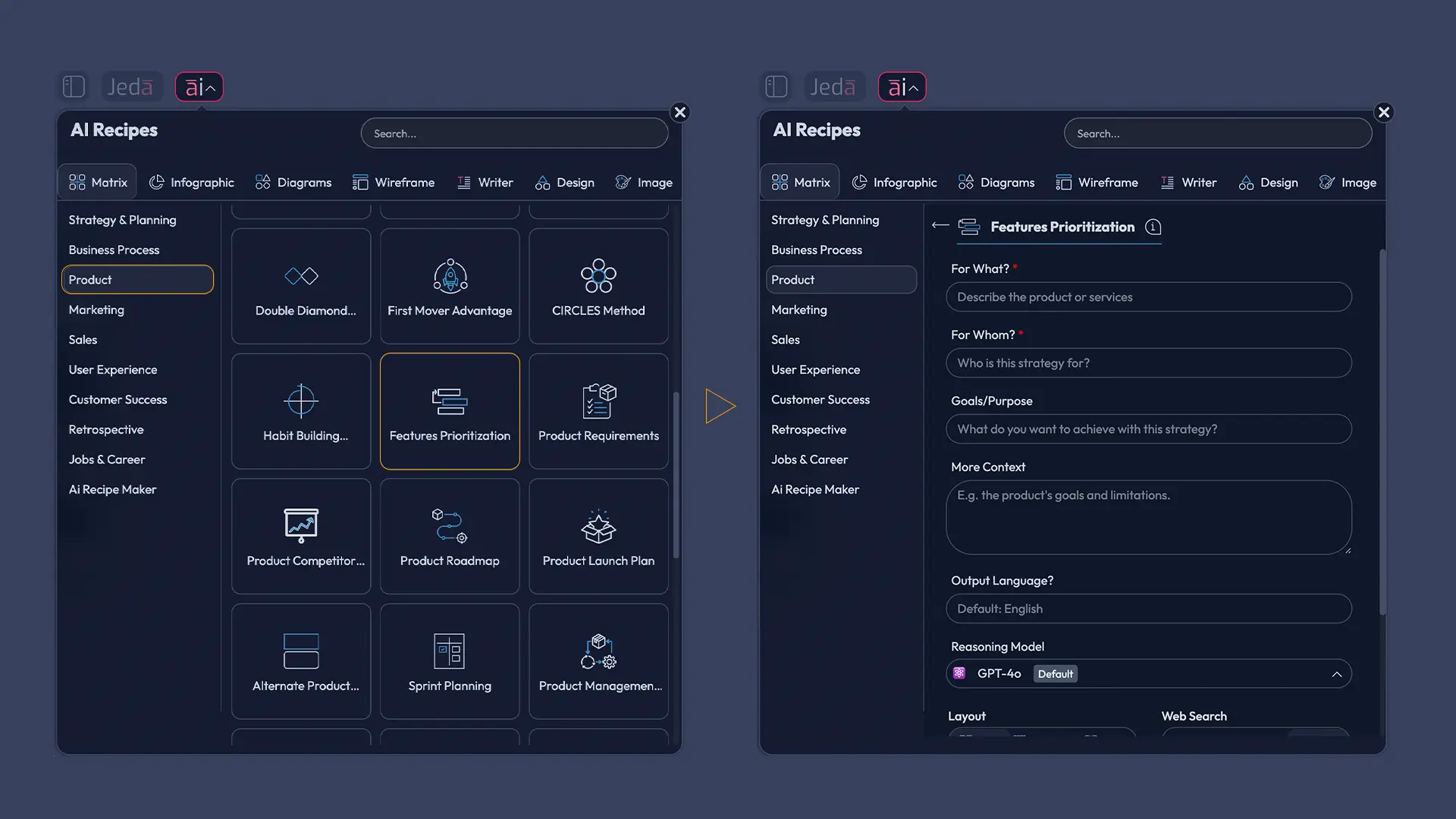Open the Product Roadmap recipe
The height and width of the screenshot is (819, 1456).
(449, 536)
